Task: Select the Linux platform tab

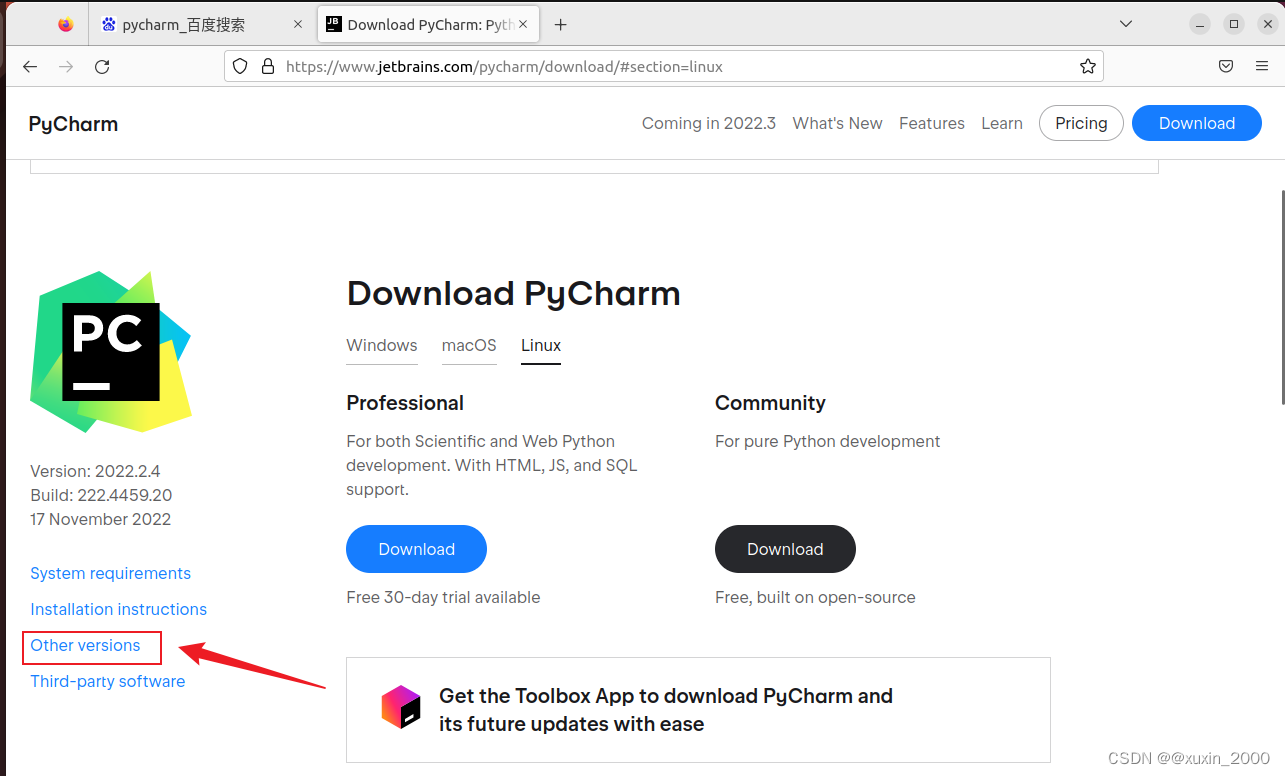Action: pos(541,345)
